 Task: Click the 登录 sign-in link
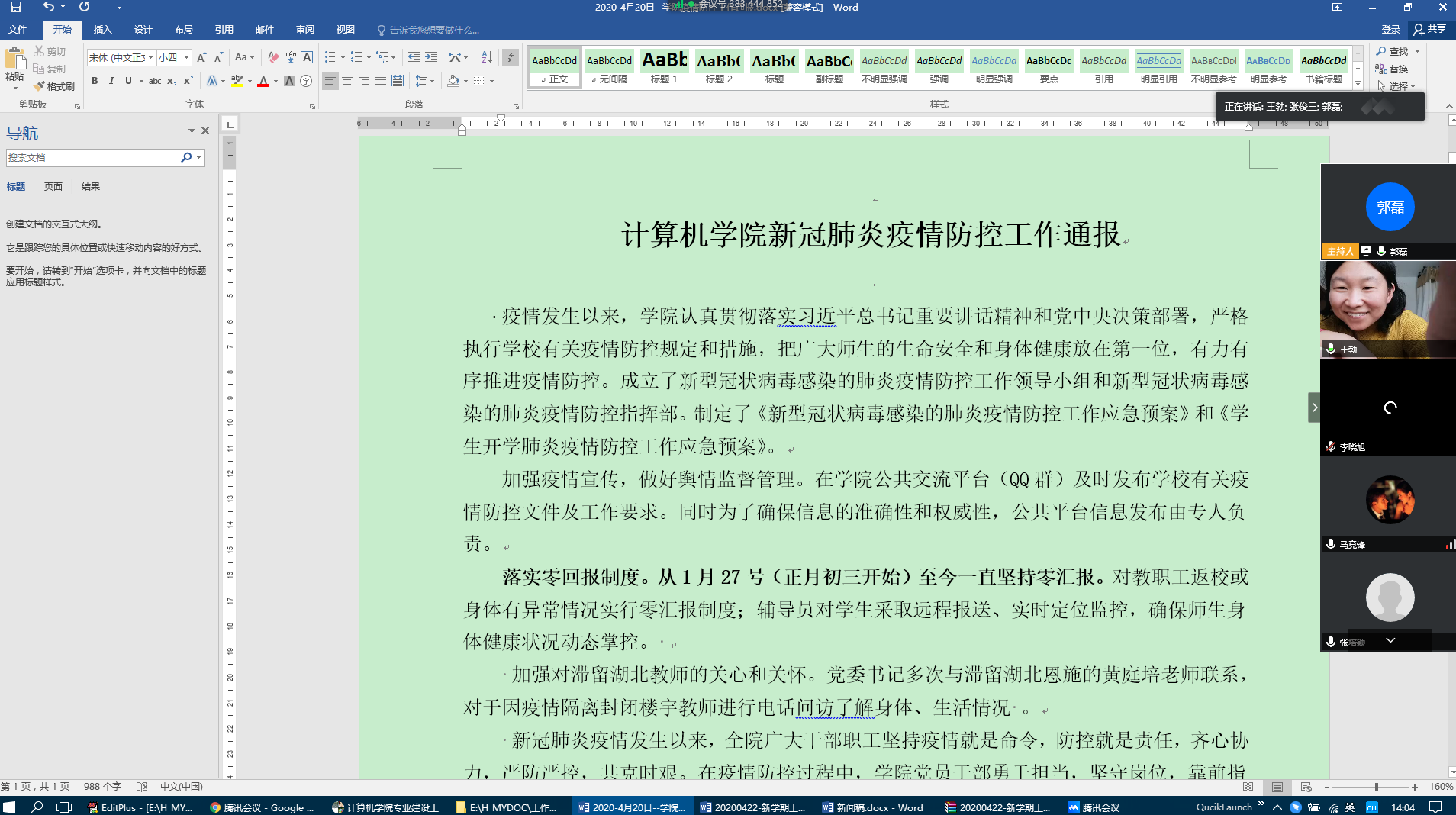pyautogui.click(x=1391, y=30)
